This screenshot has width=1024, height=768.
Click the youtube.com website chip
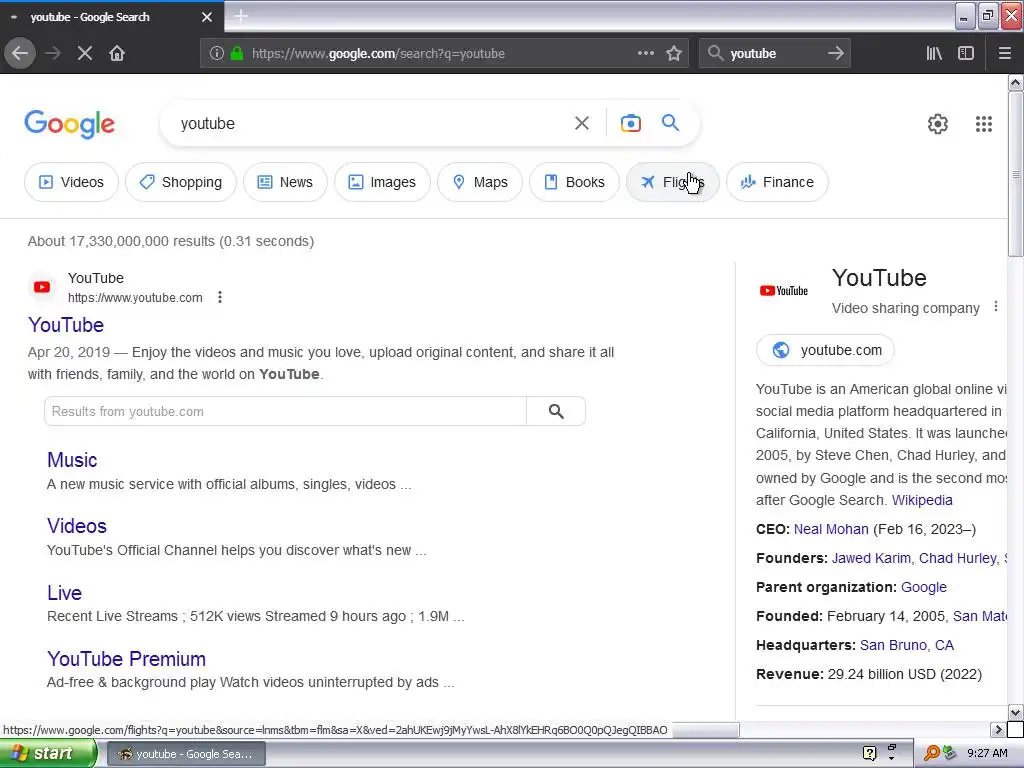click(825, 350)
